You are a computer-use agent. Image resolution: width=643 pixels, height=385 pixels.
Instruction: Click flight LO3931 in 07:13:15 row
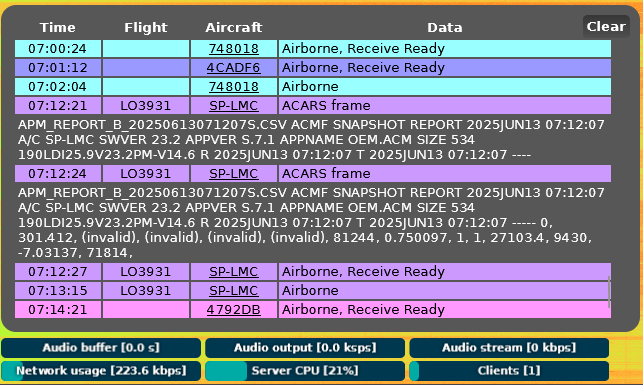click(146, 291)
